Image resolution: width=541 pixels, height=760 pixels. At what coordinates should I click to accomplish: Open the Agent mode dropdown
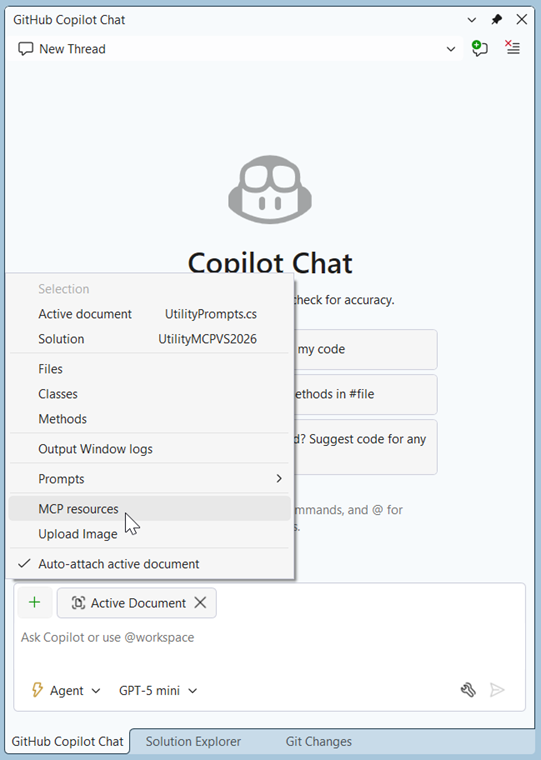[x=66, y=690]
